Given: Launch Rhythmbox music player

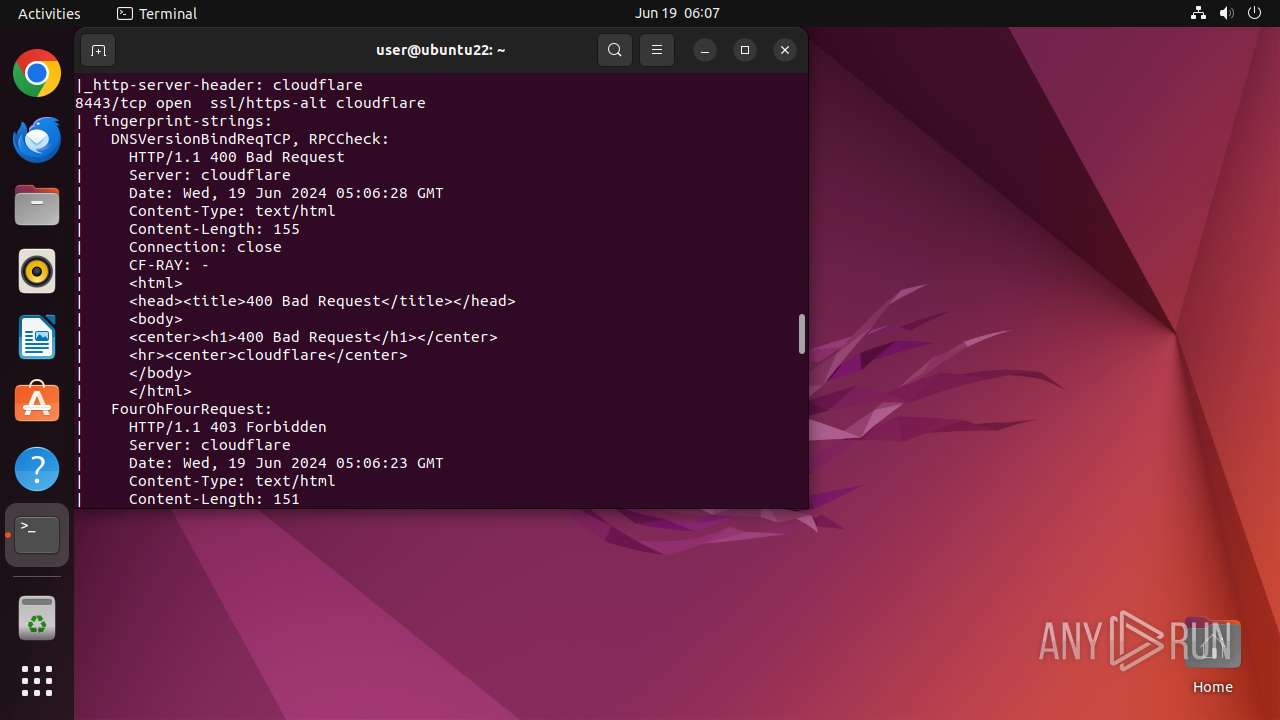Looking at the screenshot, I should (x=37, y=271).
